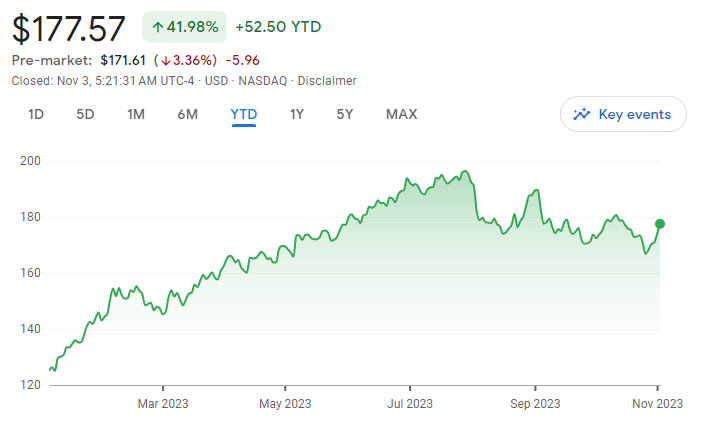
Task: Show the MAX range chart
Action: [x=401, y=114]
